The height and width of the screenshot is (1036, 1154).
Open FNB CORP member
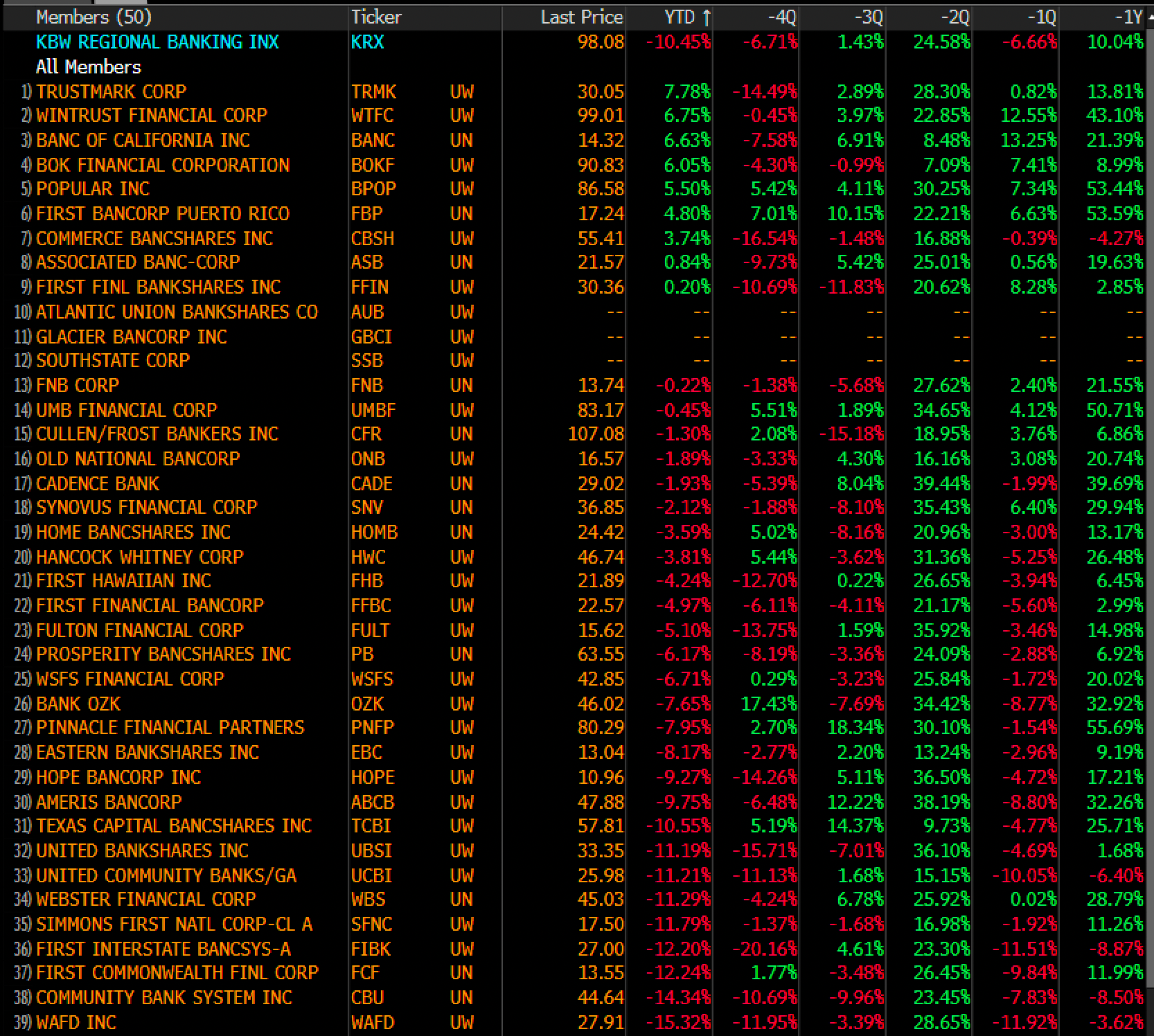point(78,385)
